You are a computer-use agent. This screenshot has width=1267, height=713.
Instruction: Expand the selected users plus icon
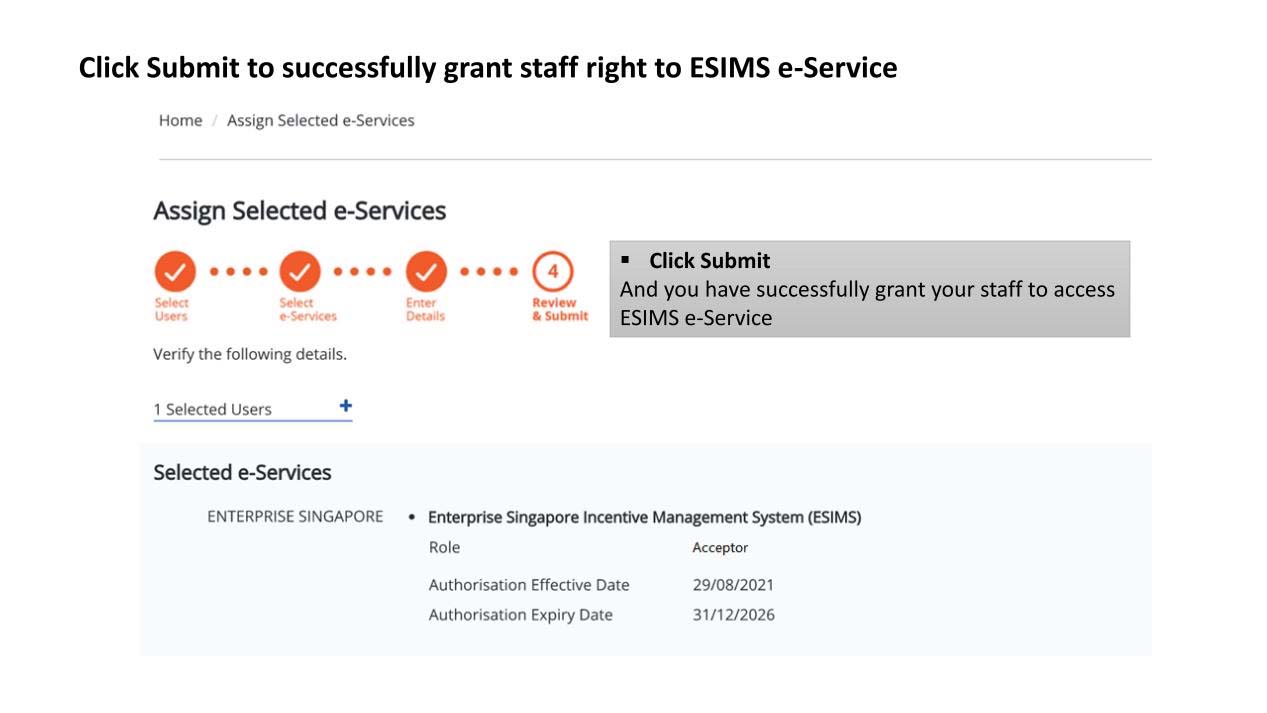point(346,406)
